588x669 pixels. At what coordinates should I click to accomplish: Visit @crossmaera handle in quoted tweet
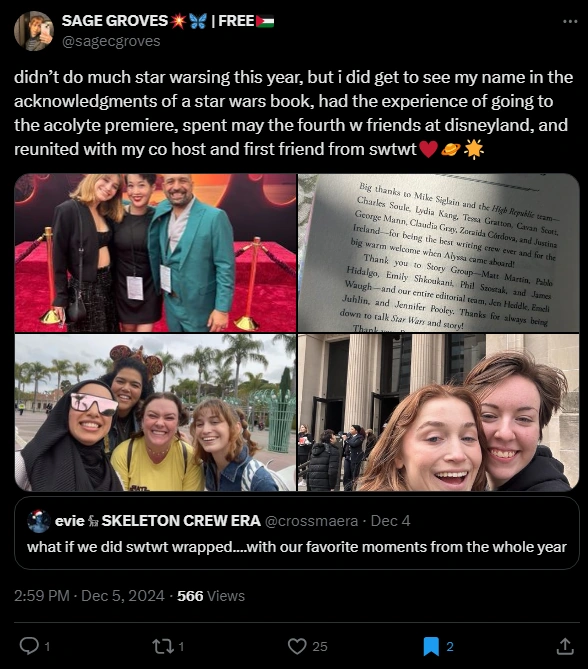click(x=311, y=521)
